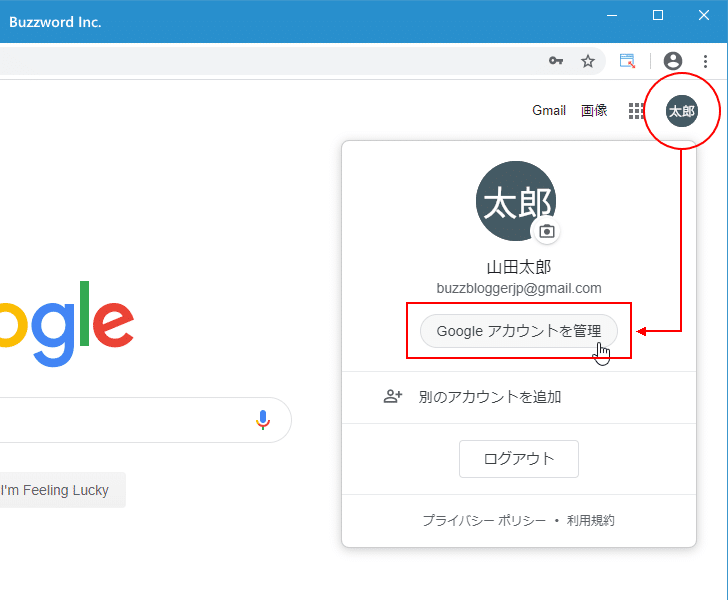Open the Google apps grid
728x600 pixels.
coord(636,111)
